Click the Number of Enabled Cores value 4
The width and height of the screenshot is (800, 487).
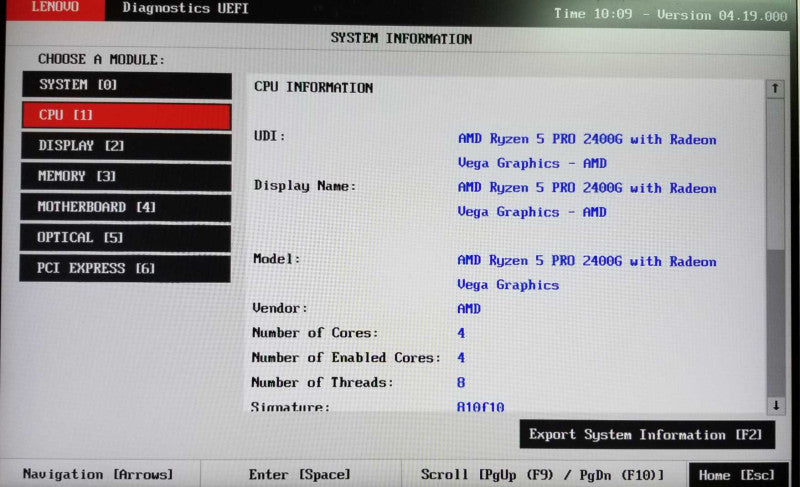(x=461, y=357)
